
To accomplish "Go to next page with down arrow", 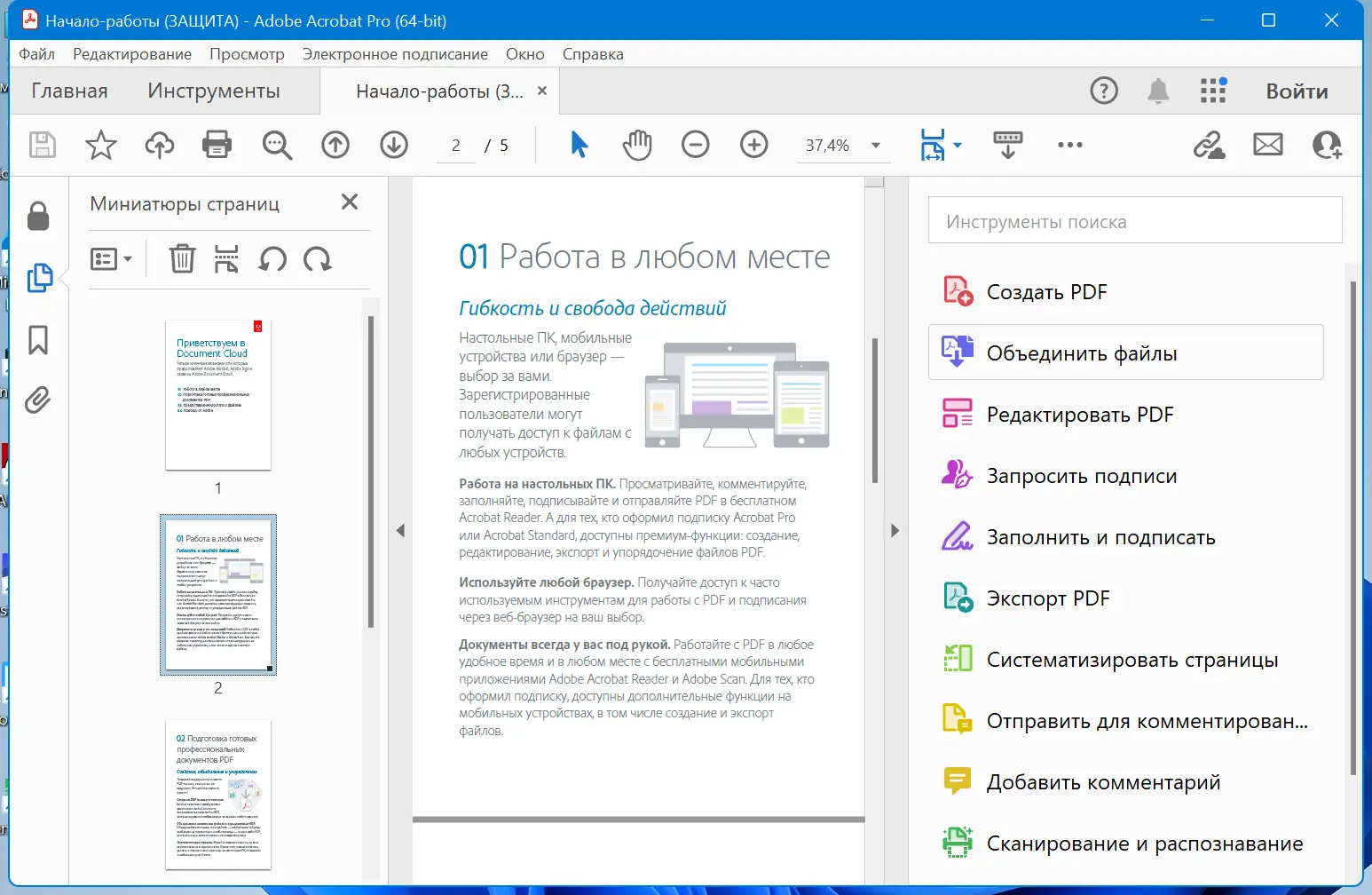I will click(x=394, y=145).
